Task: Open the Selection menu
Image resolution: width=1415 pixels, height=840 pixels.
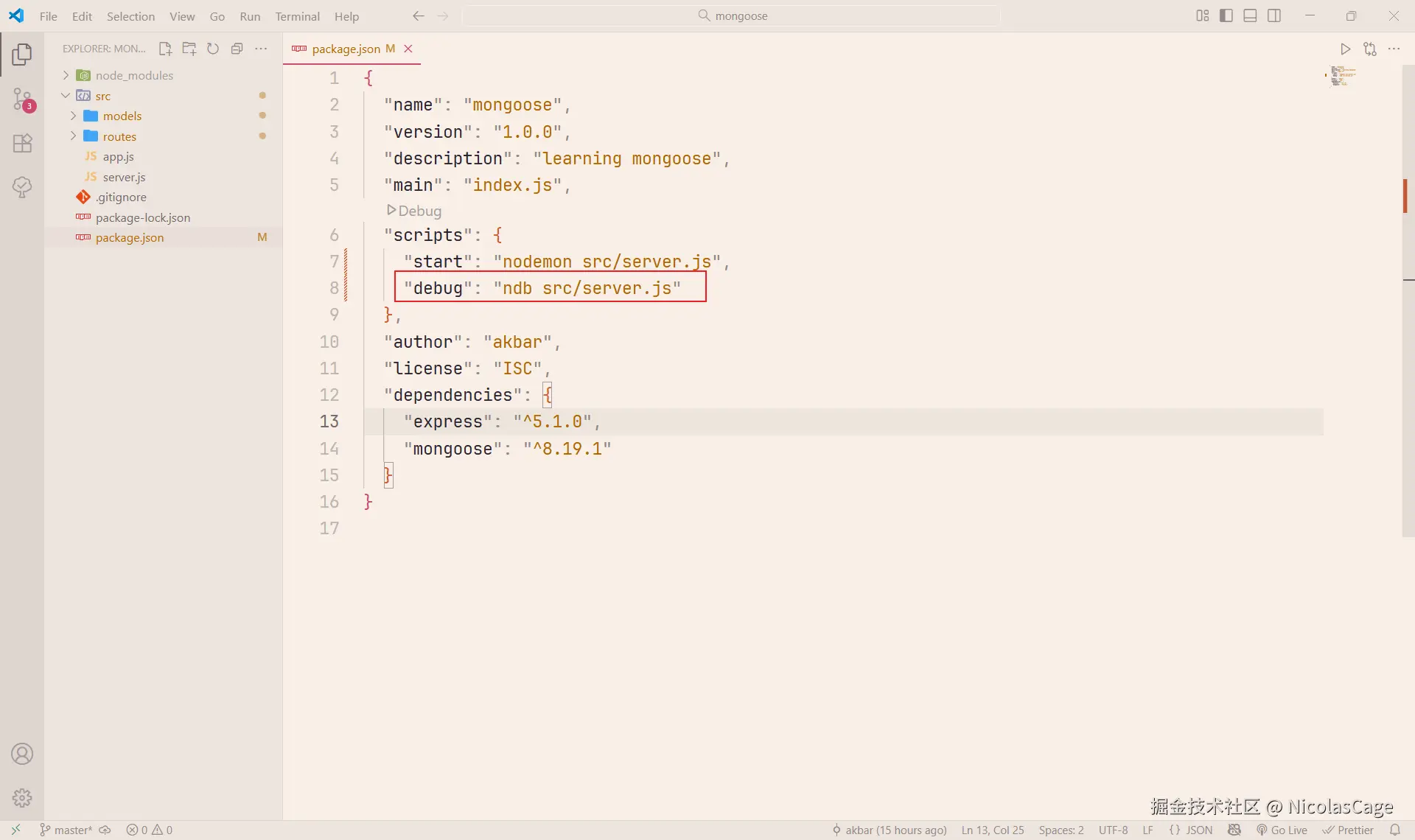Action: tap(130, 16)
